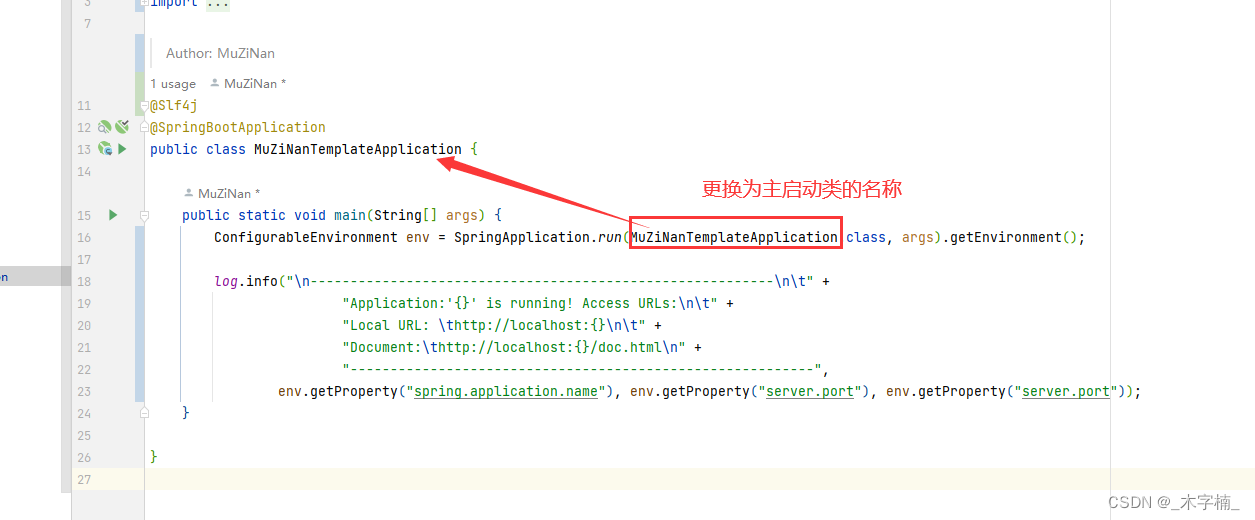Click line number 23 in gutter
1255x520 pixels.
pos(84,391)
